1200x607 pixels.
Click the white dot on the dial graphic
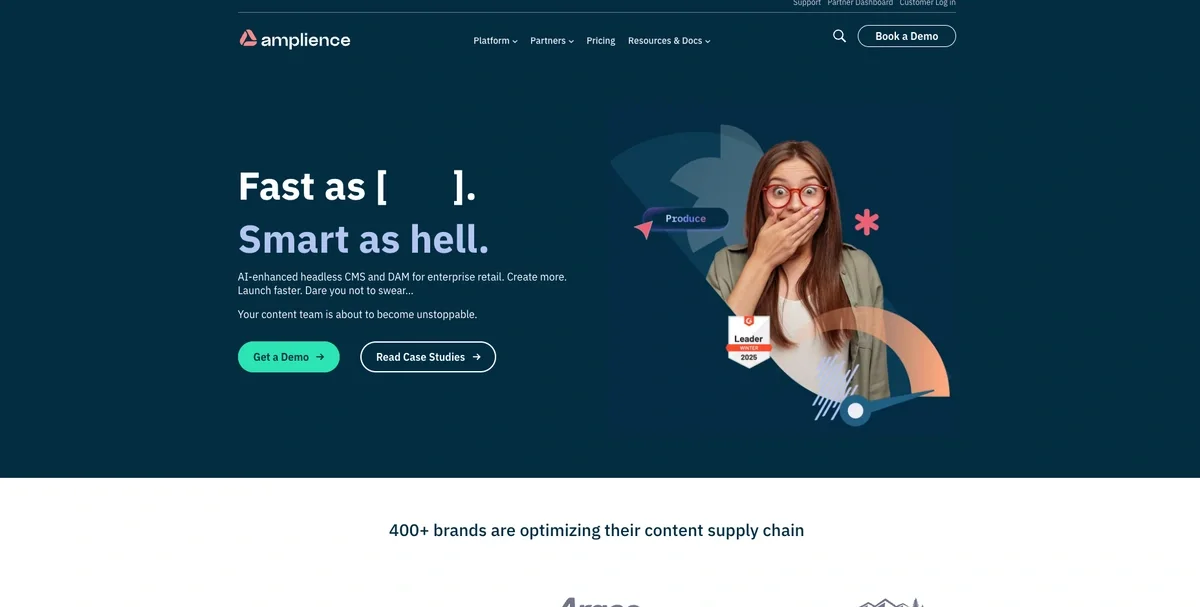click(855, 411)
